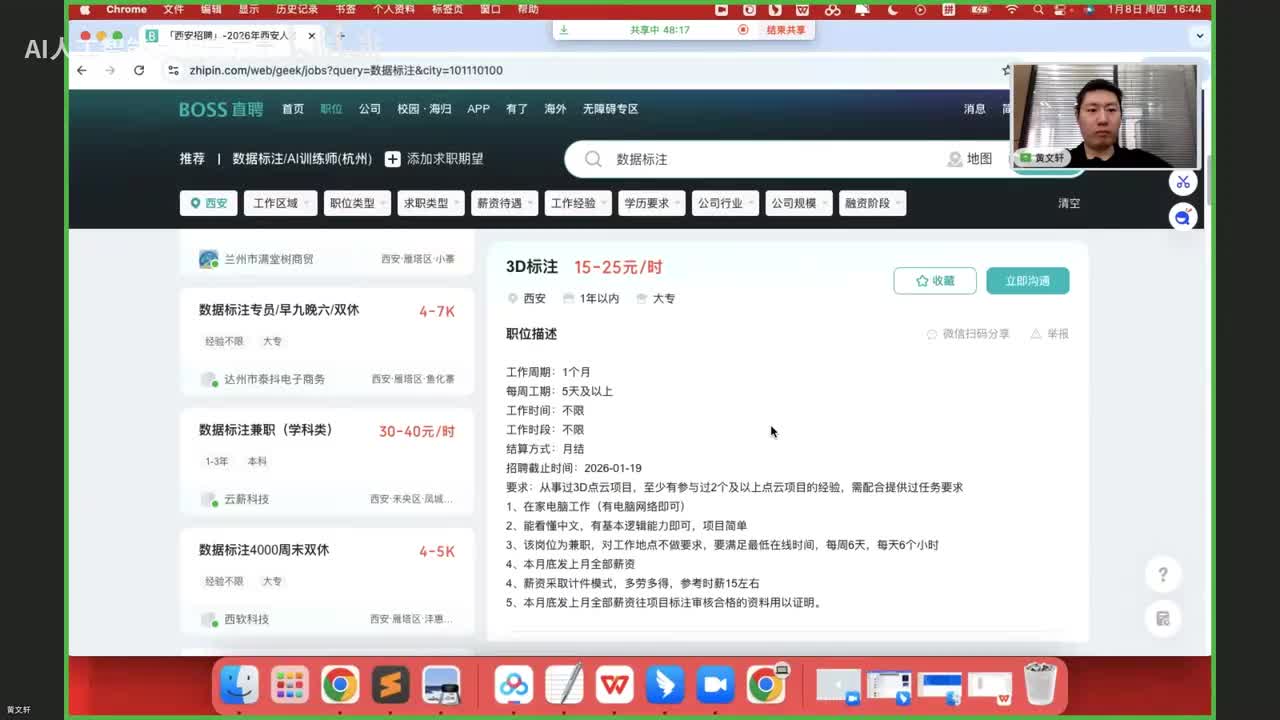Open 数据标注4000周末双休 job card

coord(327,584)
